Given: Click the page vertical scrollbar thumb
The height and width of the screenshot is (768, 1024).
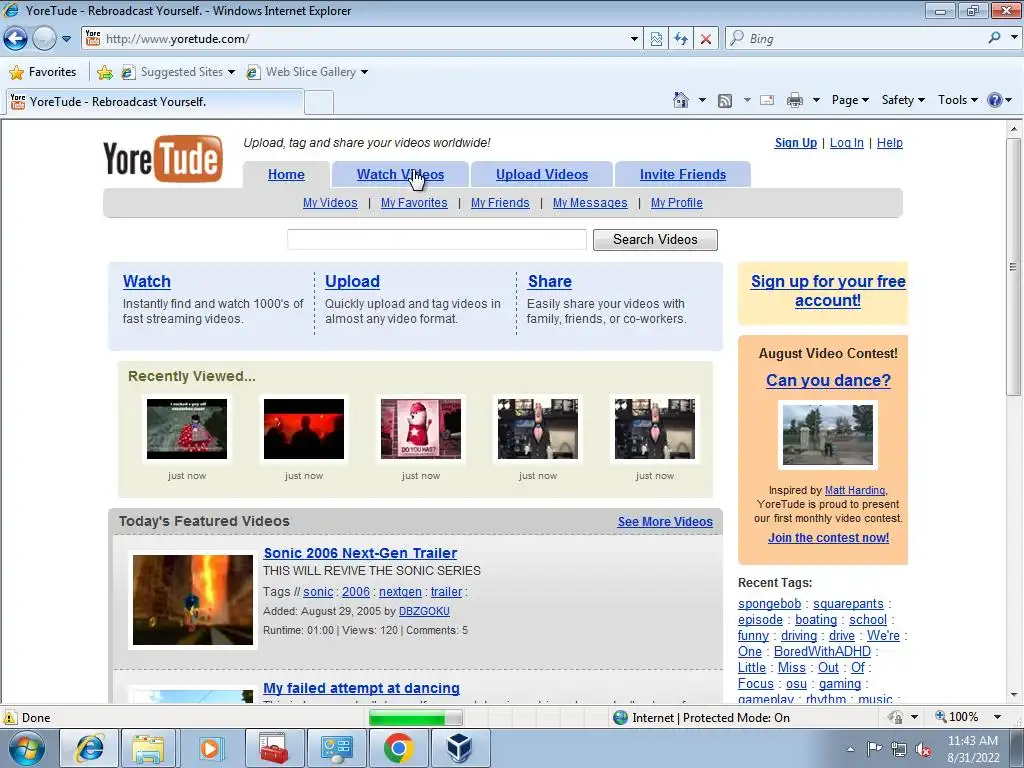Looking at the screenshot, I should [x=1013, y=266].
